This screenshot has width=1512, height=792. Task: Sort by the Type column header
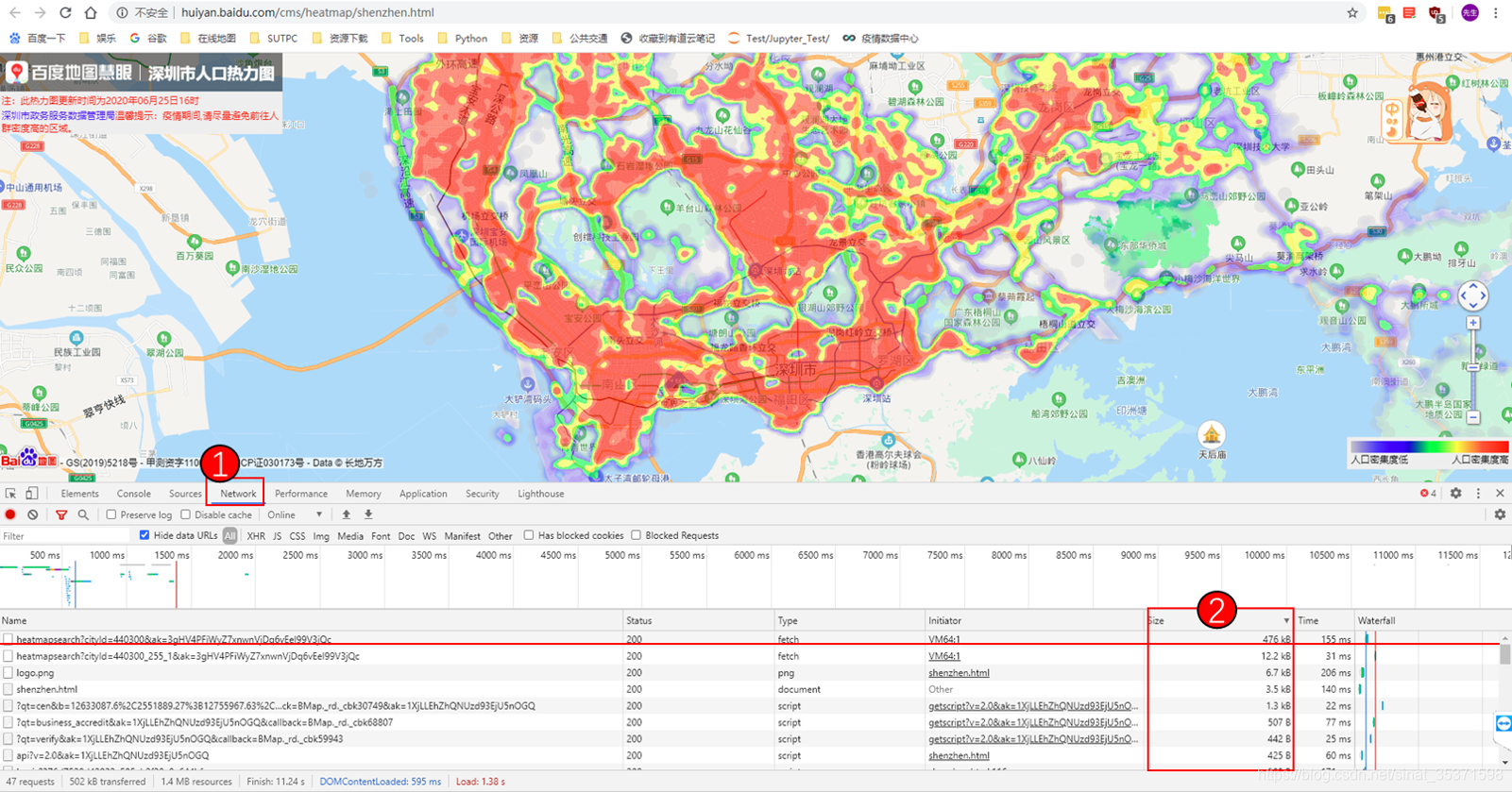coord(850,620)
